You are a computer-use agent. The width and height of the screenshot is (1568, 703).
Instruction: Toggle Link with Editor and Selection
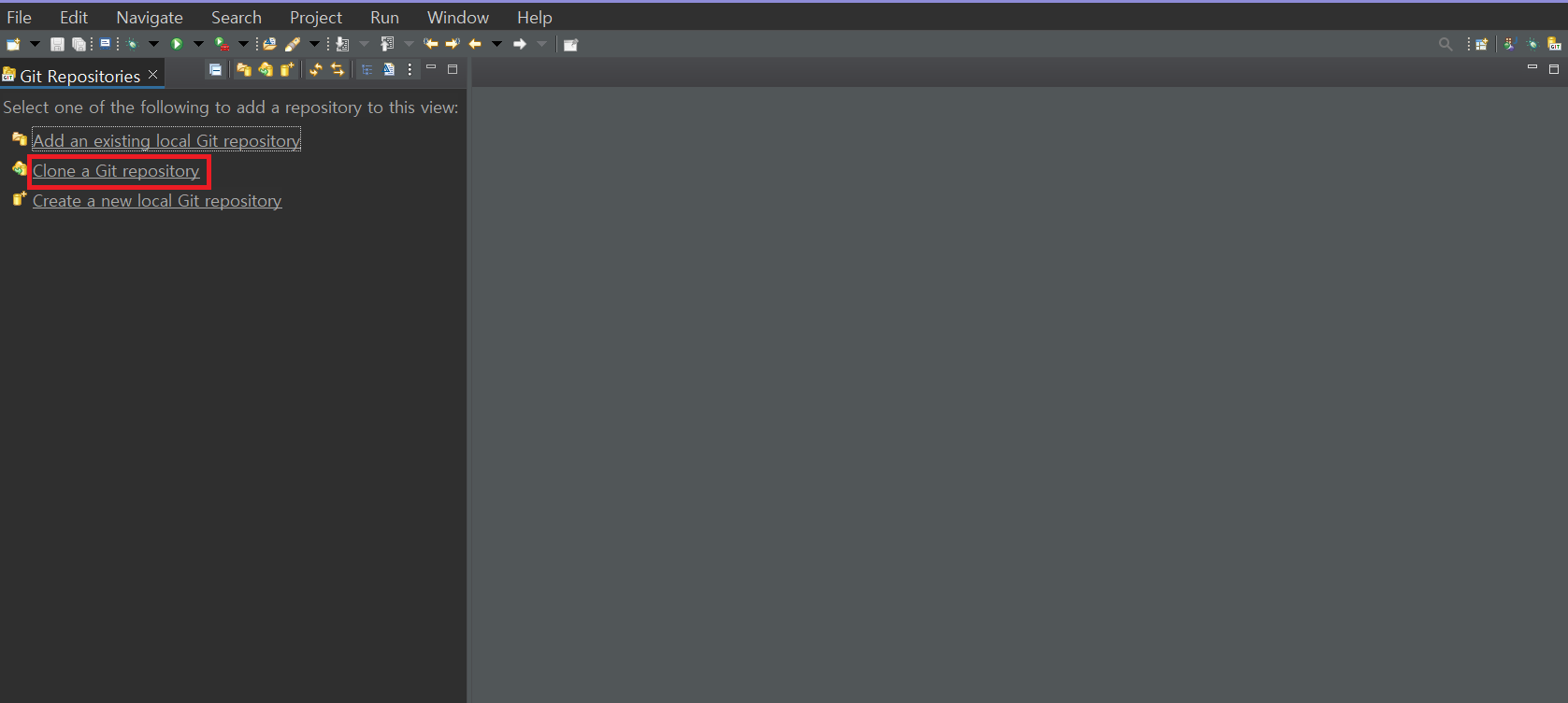point(338,69)
